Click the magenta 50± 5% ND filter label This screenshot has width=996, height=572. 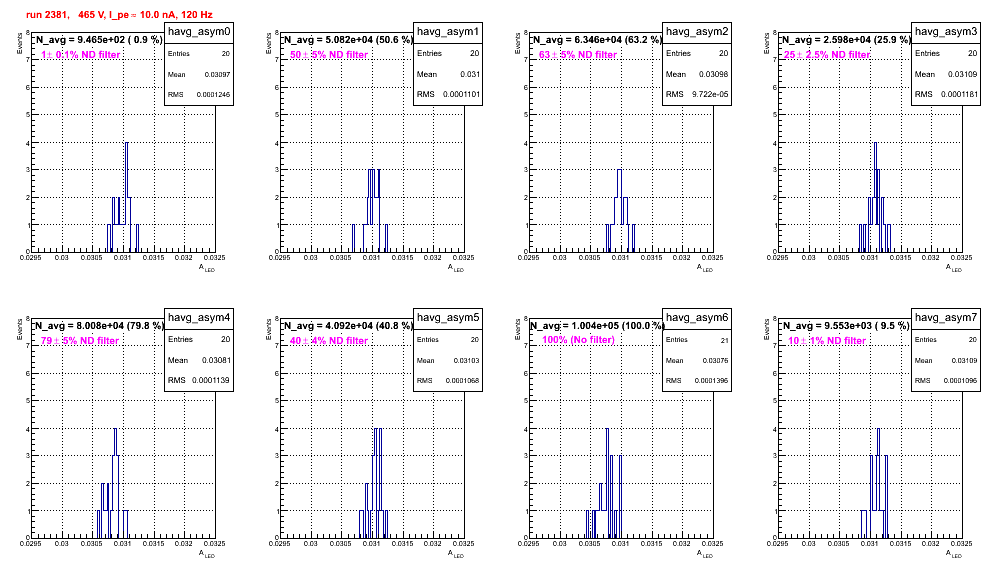coord(329,55)
